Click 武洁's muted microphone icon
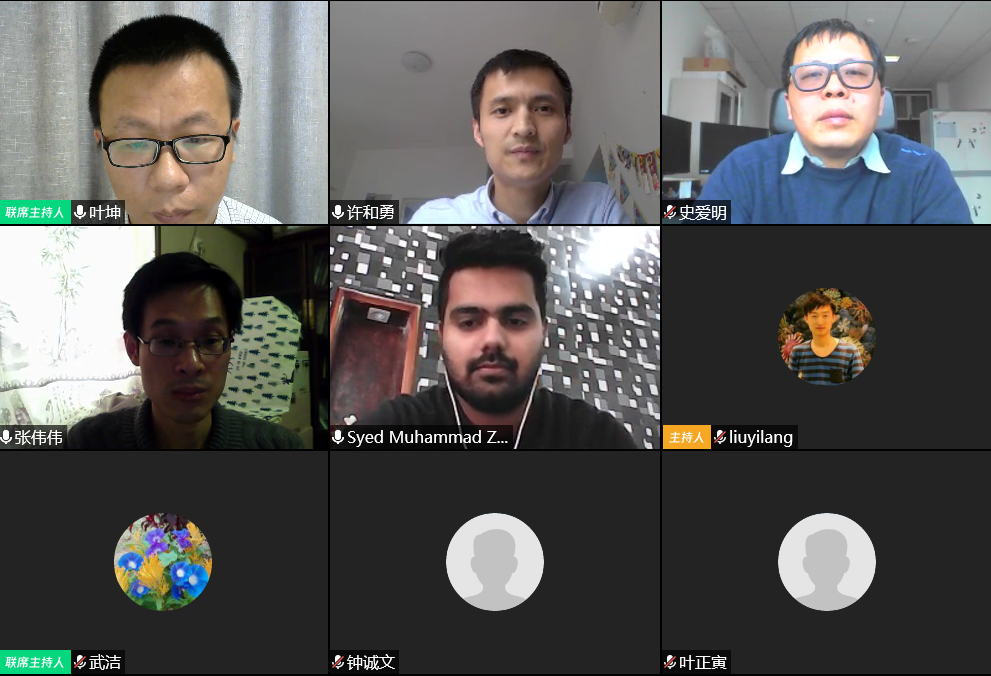Viewport: 991px width, 676px height. pos(80,662)
